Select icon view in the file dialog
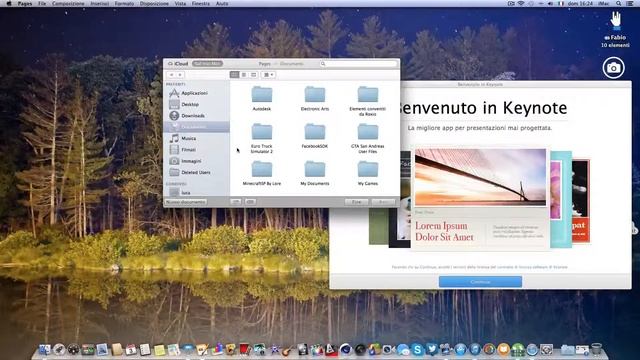 coord(234,75)
